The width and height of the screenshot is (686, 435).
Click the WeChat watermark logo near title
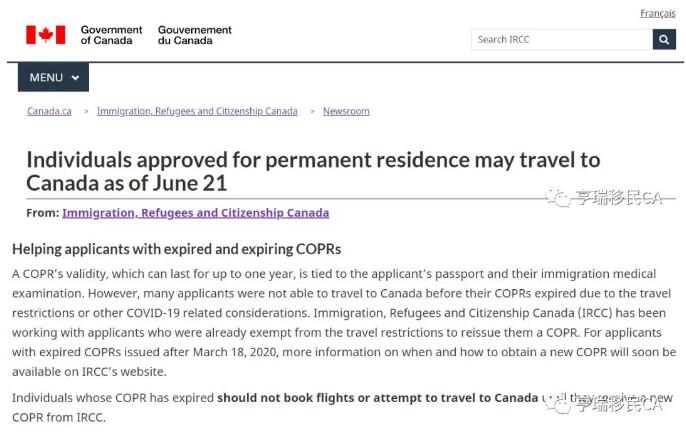point(557,198)
